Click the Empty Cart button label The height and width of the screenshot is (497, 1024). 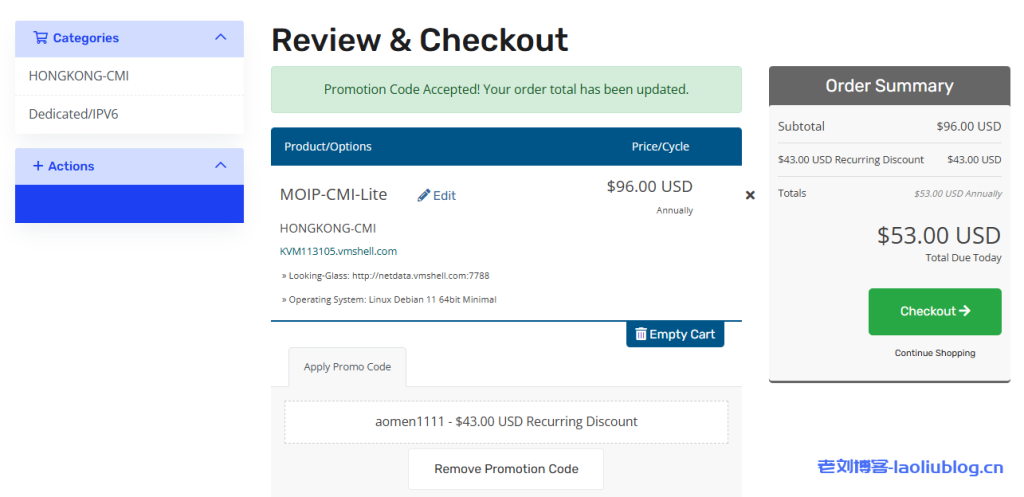tap(682, 334)
